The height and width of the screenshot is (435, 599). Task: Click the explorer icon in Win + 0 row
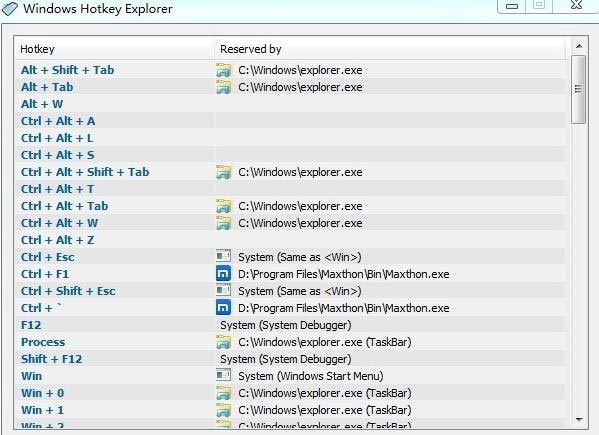point(223,393)
